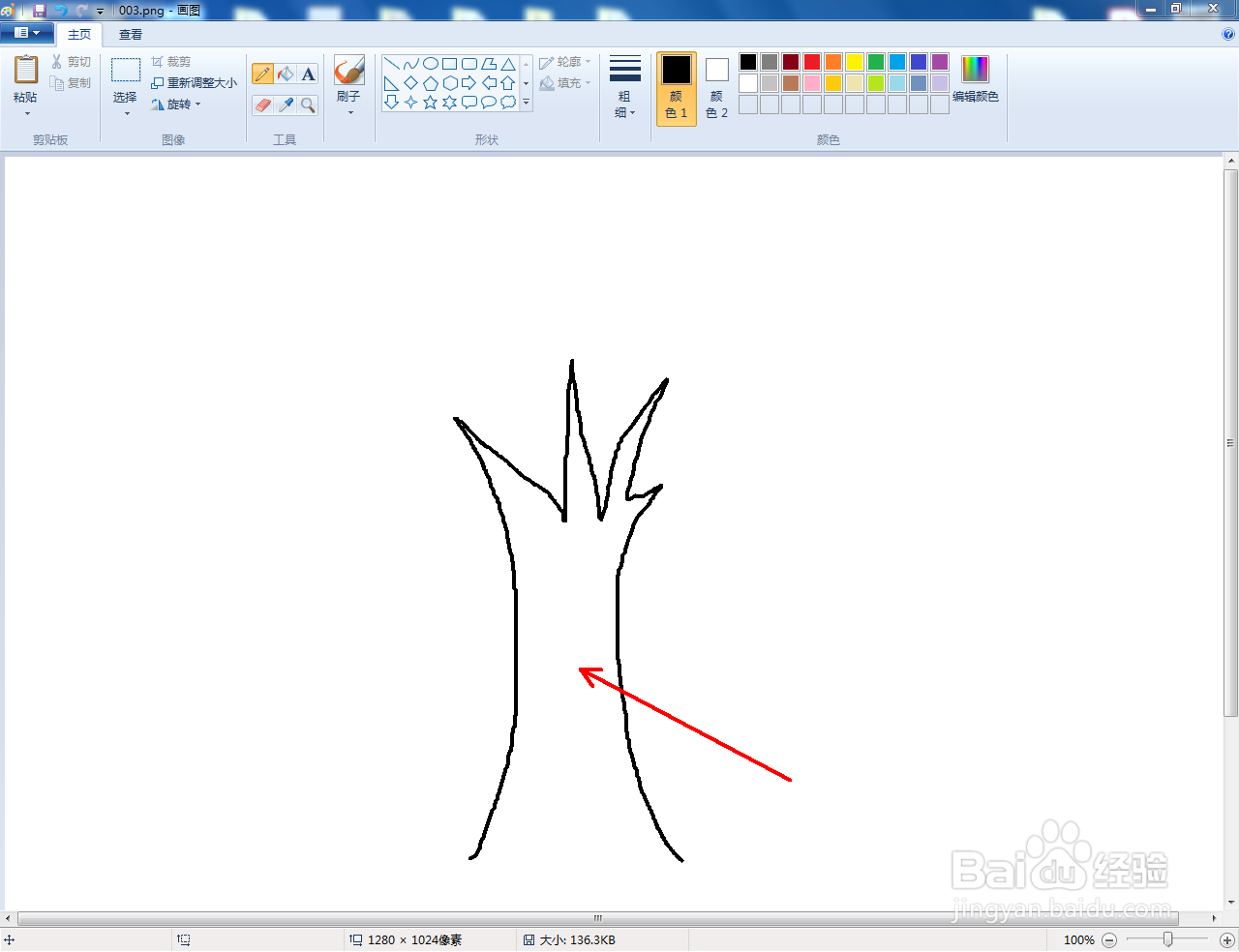Choose the Up arrow shape
The height and width of the screenshot is (952, 1239).
coord(508,83)
